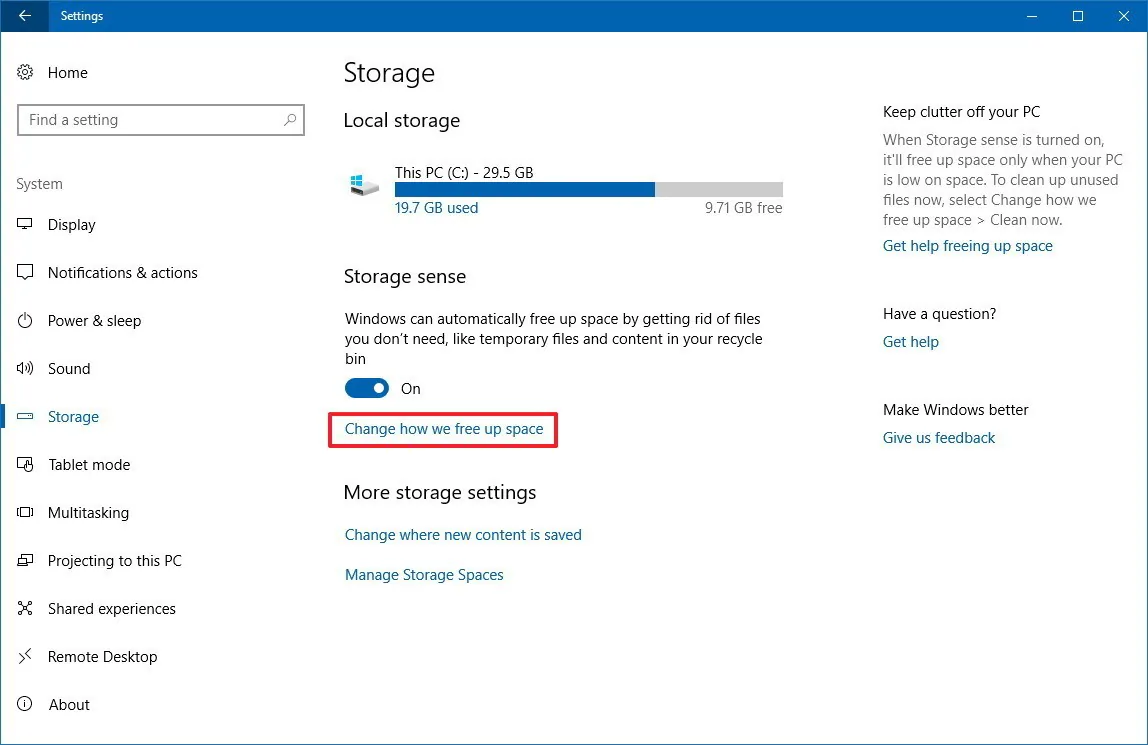Open Remote Desktop settings

(x=102, y=656)
